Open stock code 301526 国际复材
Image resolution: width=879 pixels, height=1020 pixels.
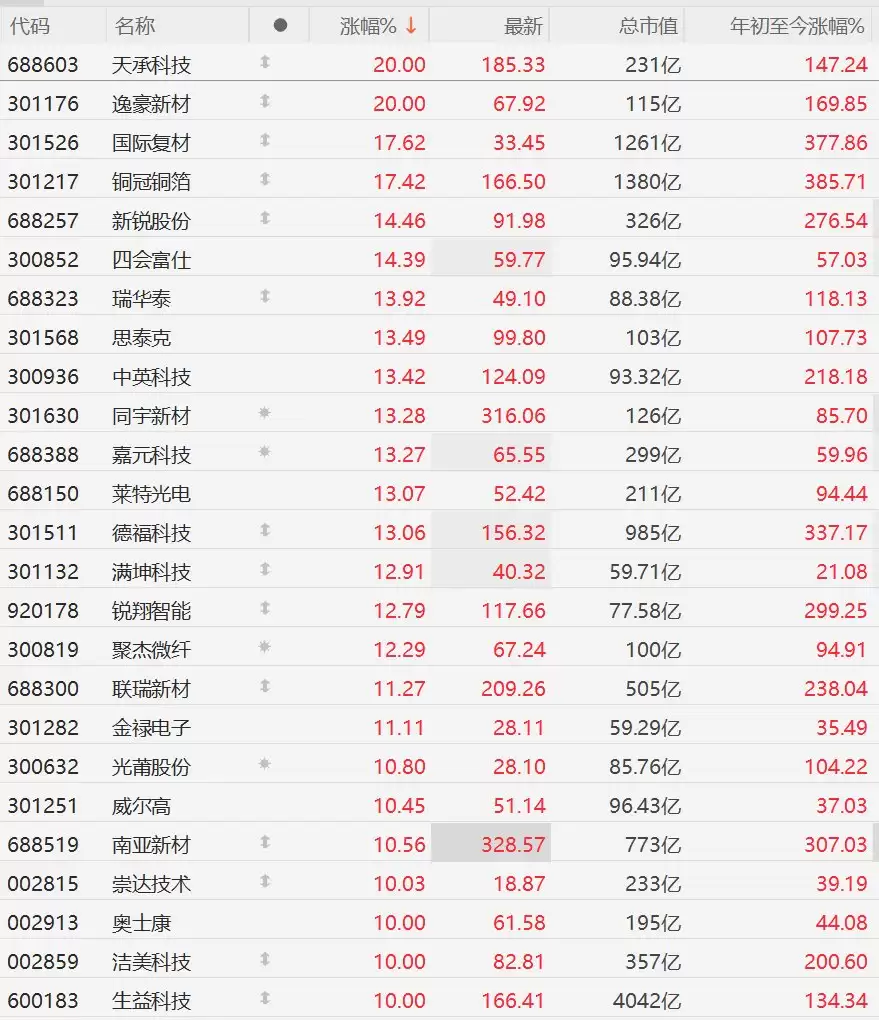[43, 142]
